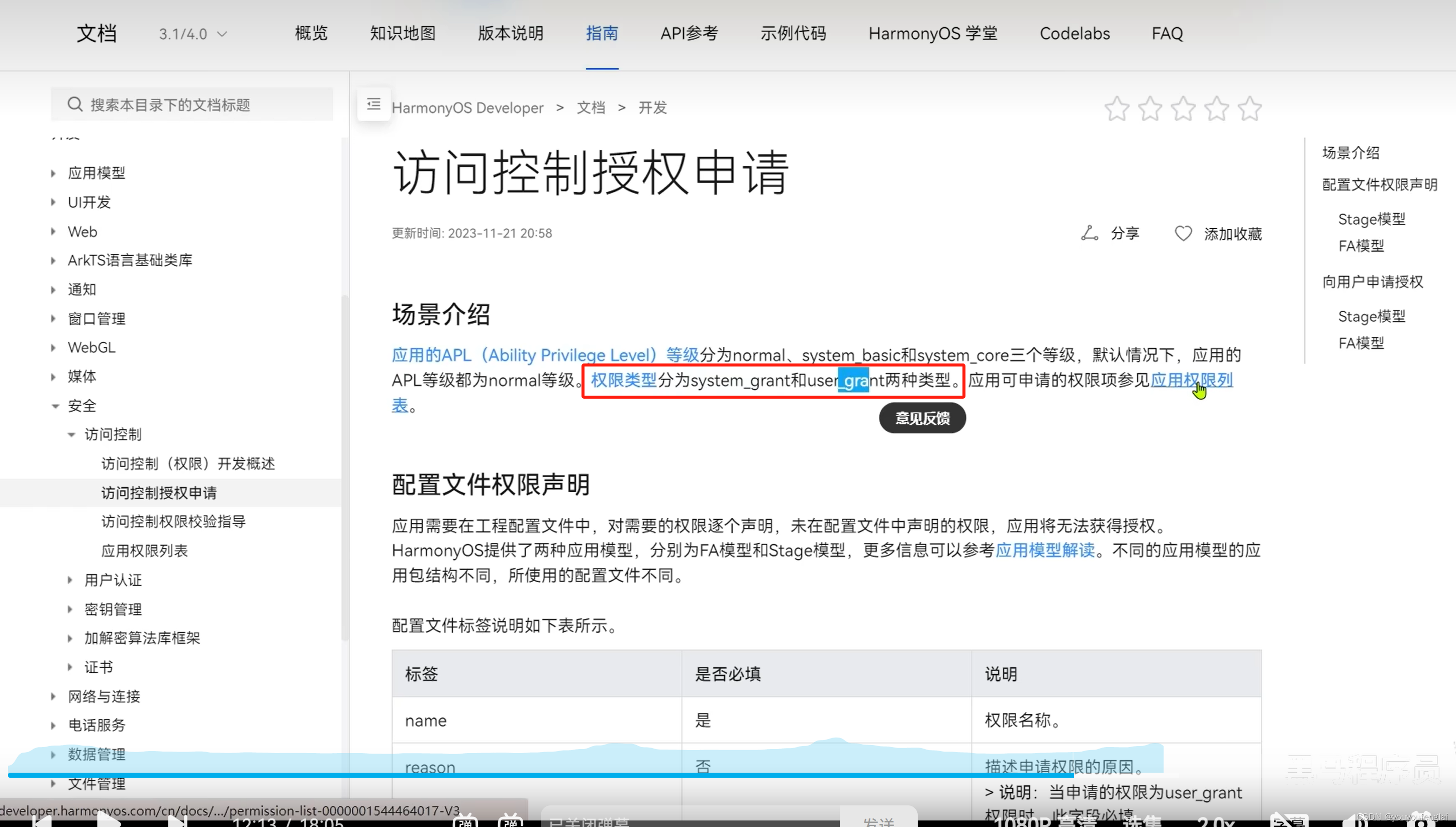
Task: Collapse the 访问控制 subtree
Action: [x=71, y=434]
